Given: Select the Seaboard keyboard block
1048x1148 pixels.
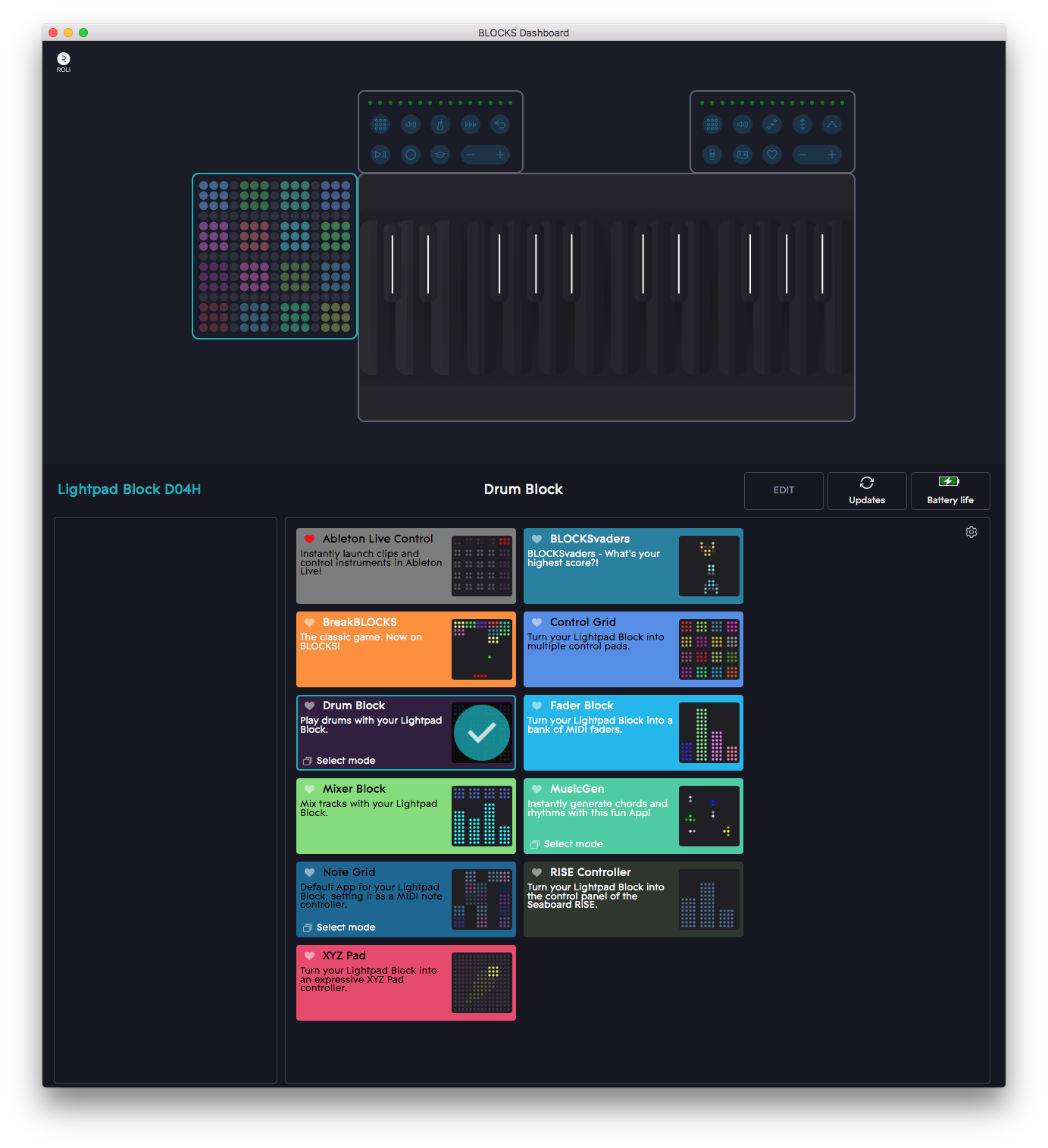Looking at the screenshot, I should [606, 297].
